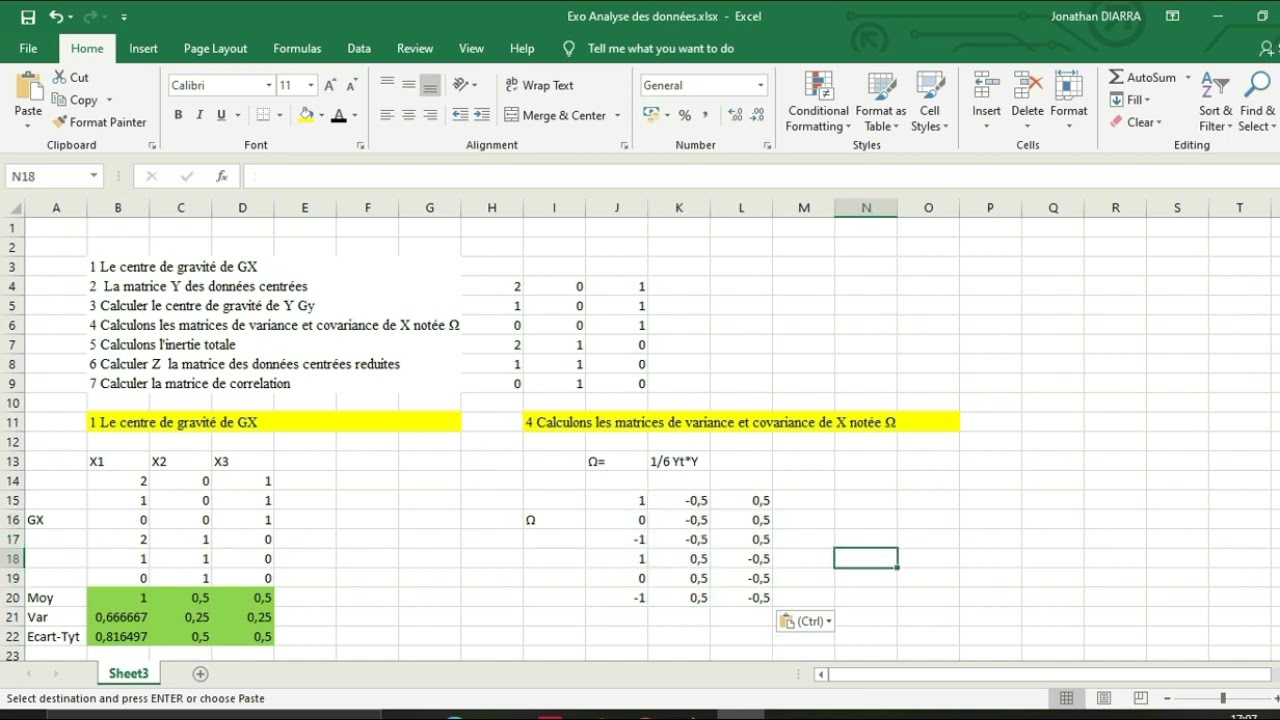The width and height of the screenshot is (1280, 720).
Task: Switch to Page Break Preview view
Action: [1141, 698]
